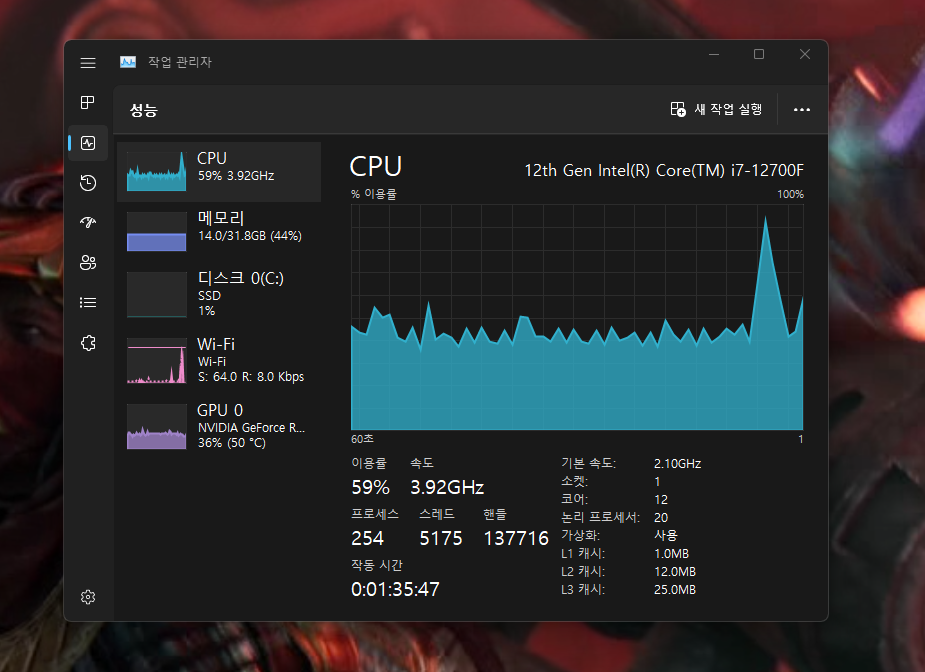Open the Services puzzle icon
The height and width of the screenshot is (672, 925).
88,343
